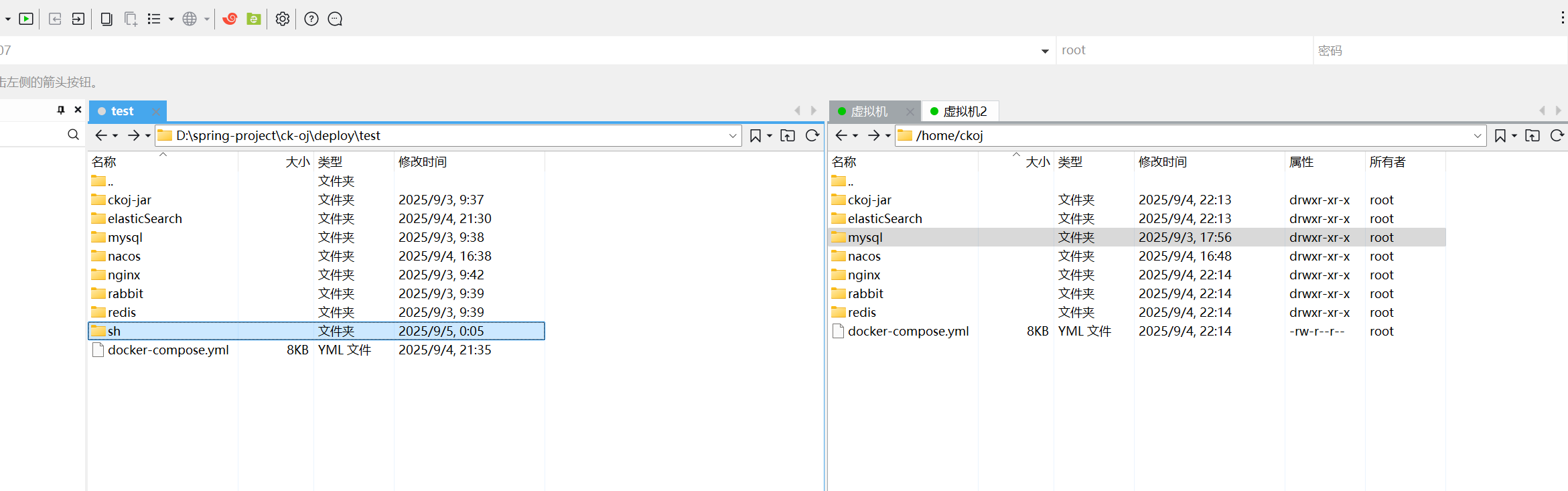Click the duplicate-with-plus toolbar icon

coord(131,19)
